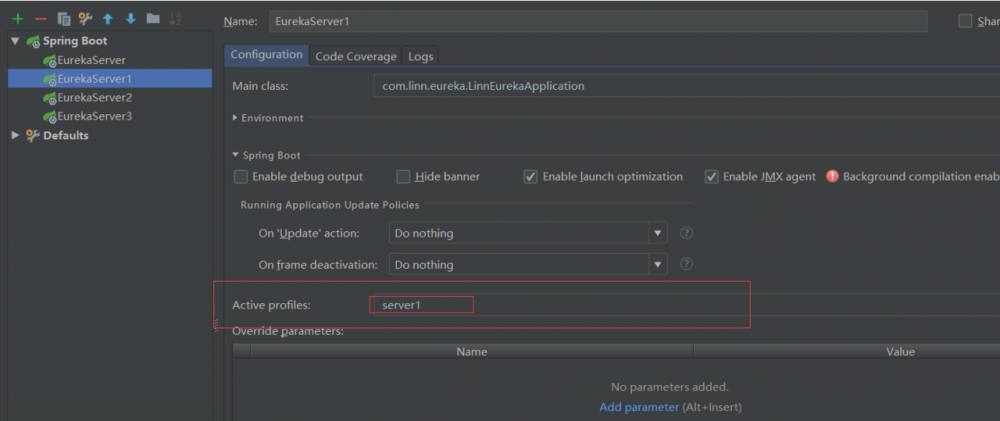Screen dimensions: 1000x421
Task: Add new configuration with plus icon
Action: 18,19
